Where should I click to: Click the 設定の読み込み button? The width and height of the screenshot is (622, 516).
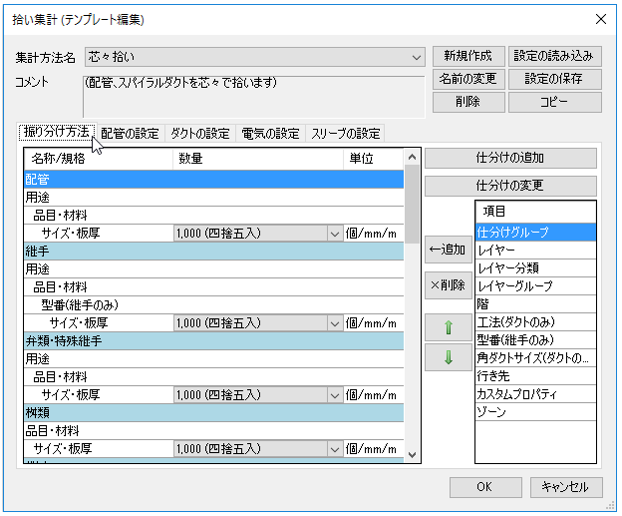click(x=555, y=56)
